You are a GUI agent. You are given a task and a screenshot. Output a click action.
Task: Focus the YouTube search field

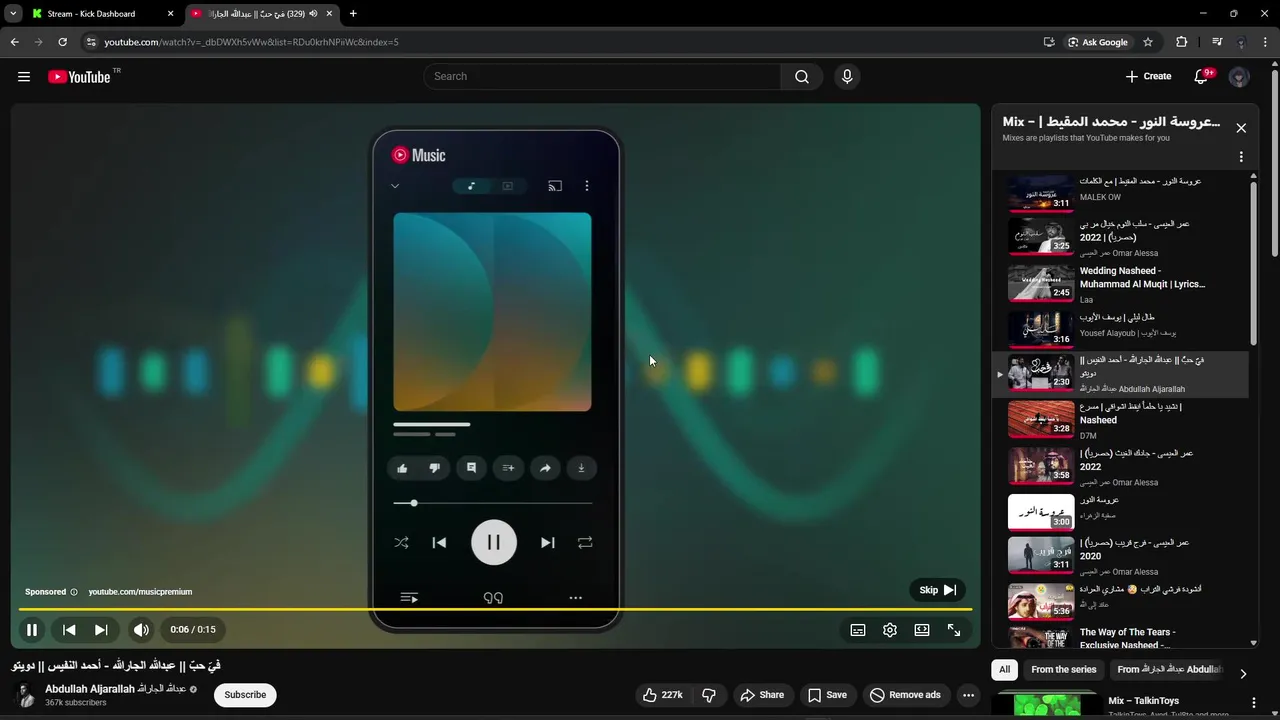(x=602, y=77)
